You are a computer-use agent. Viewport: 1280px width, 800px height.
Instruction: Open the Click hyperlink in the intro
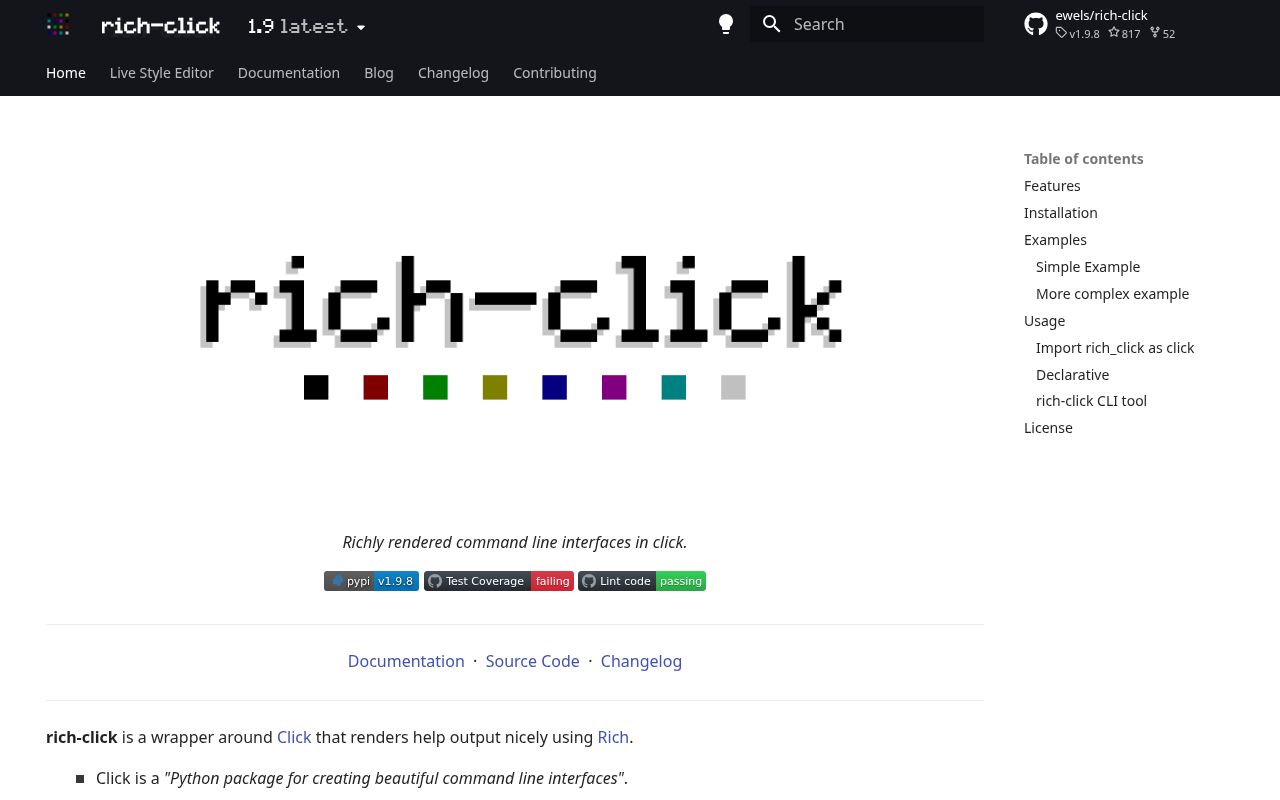click(294, 737)
